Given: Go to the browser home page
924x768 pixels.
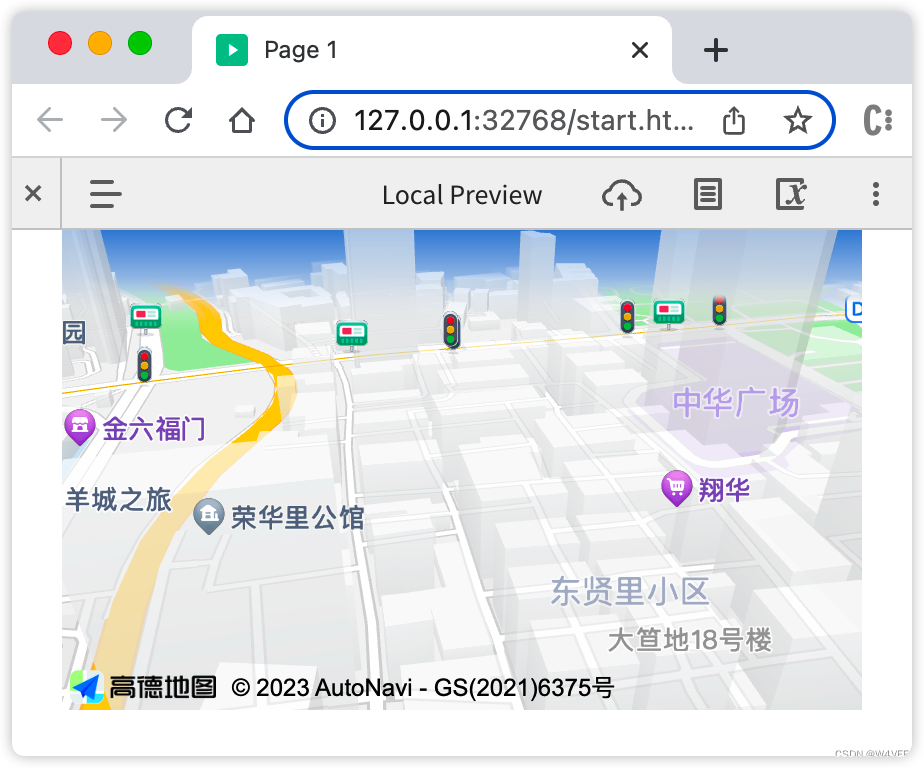Looking at the screenshot, I should [242, 121].
